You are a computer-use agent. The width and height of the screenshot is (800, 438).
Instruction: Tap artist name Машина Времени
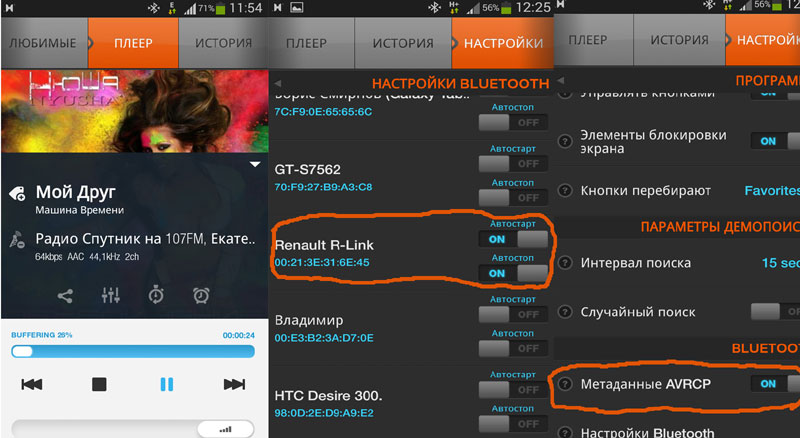[80, 210]
